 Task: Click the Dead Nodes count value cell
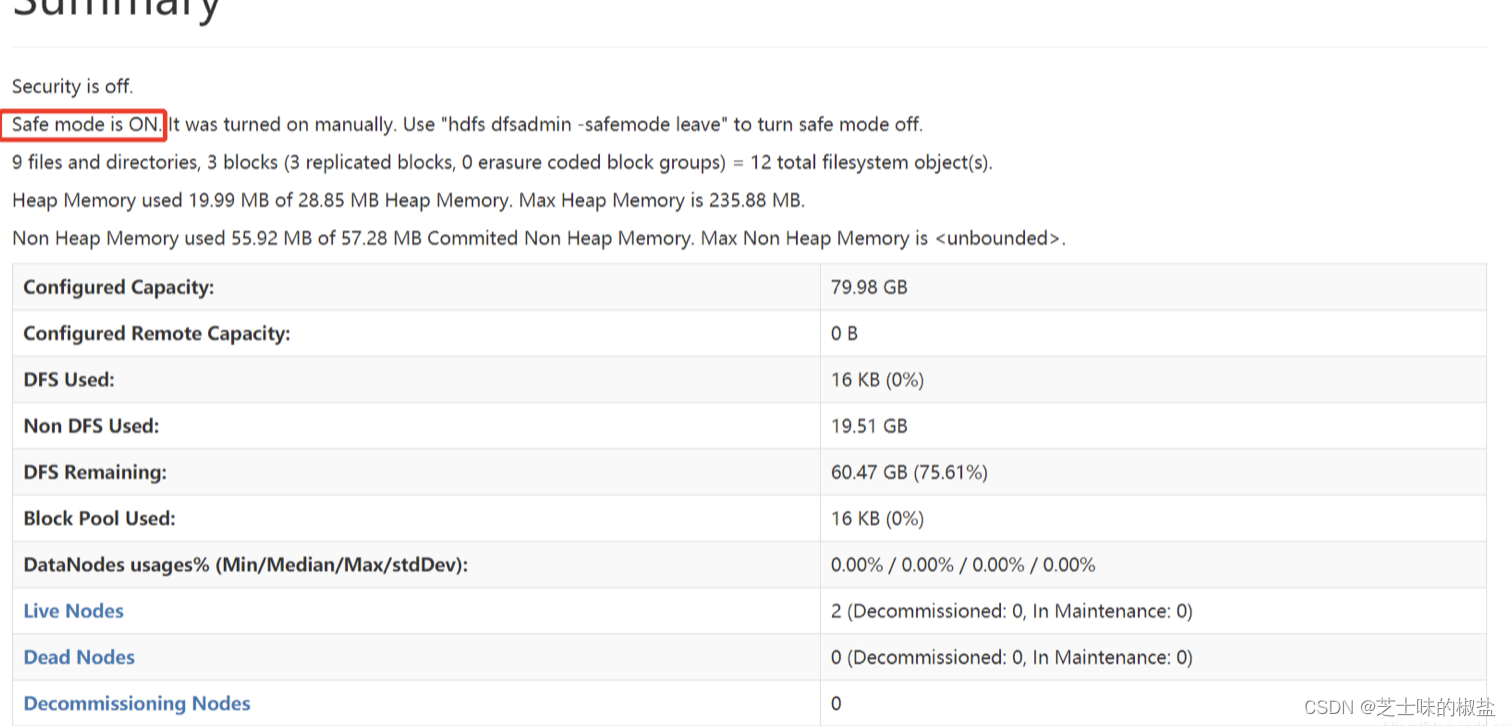tap(1011, 657)
